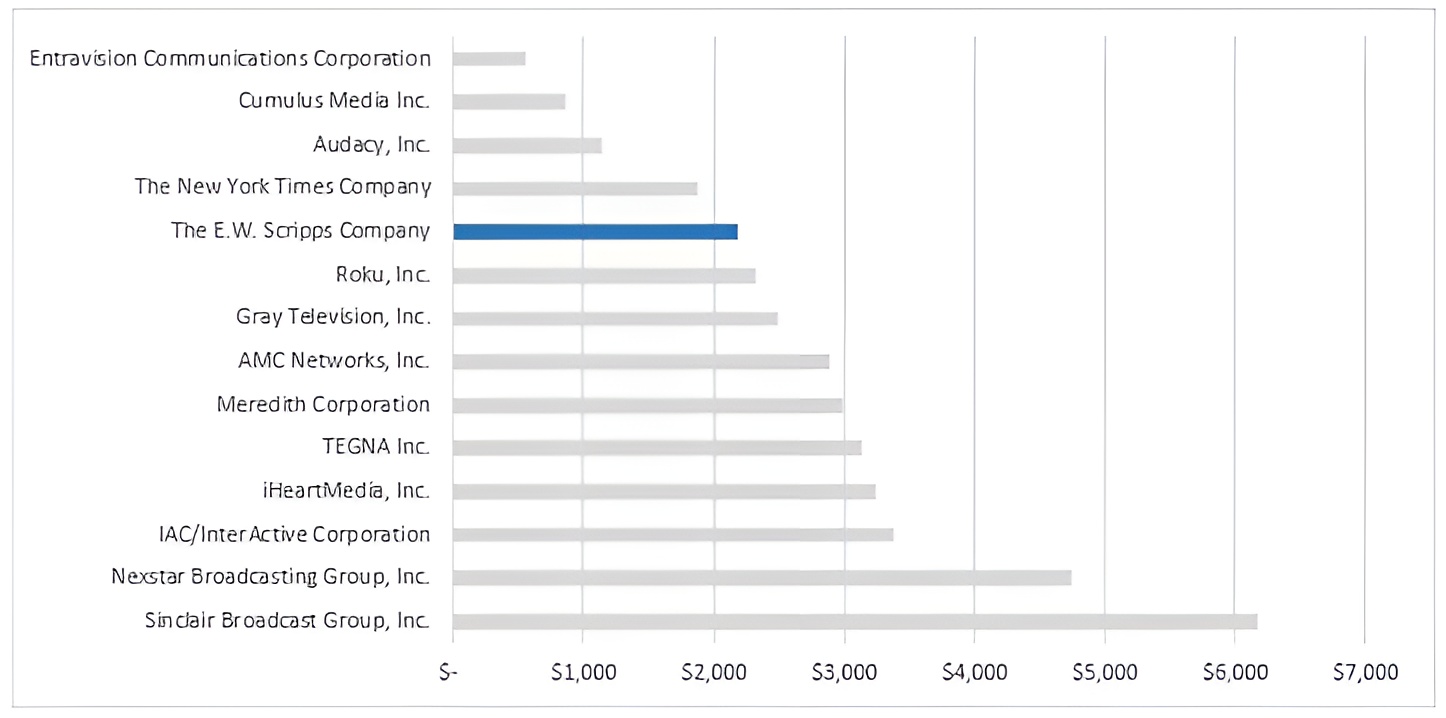The image size is (1446, 718).
Task: Select the $1,000 axis tick label
Action: pos(583,673)
